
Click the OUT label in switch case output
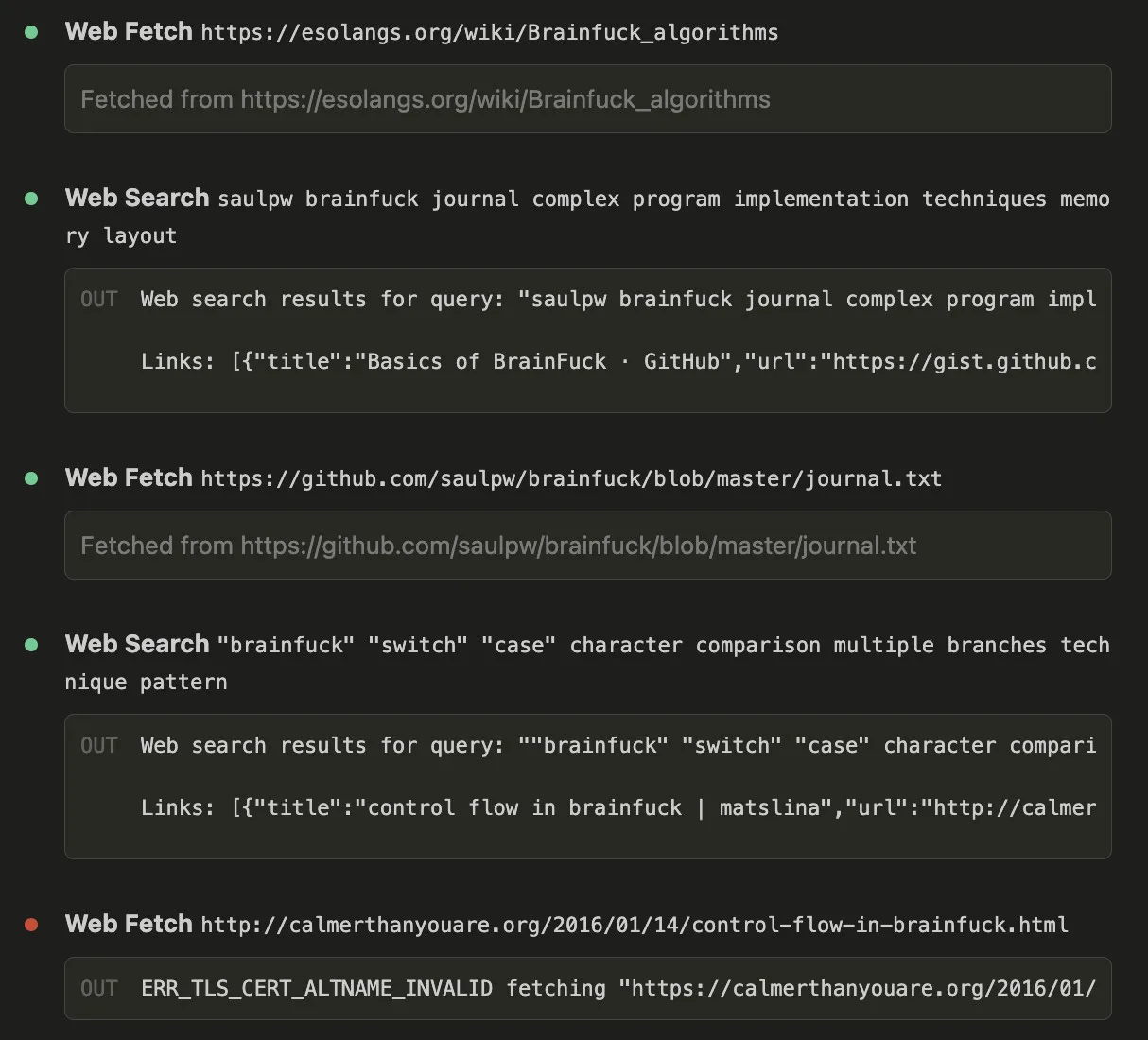[x=99, y=746]
